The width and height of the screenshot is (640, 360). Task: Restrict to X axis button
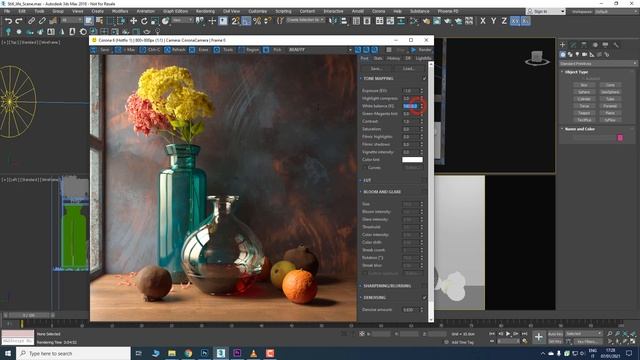point(483,20)
